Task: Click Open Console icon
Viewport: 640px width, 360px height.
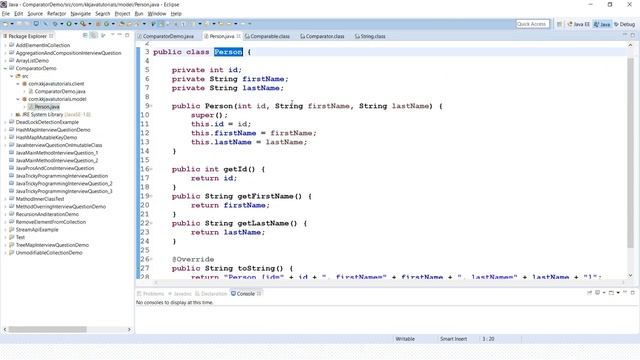Action: coord(611,293)
